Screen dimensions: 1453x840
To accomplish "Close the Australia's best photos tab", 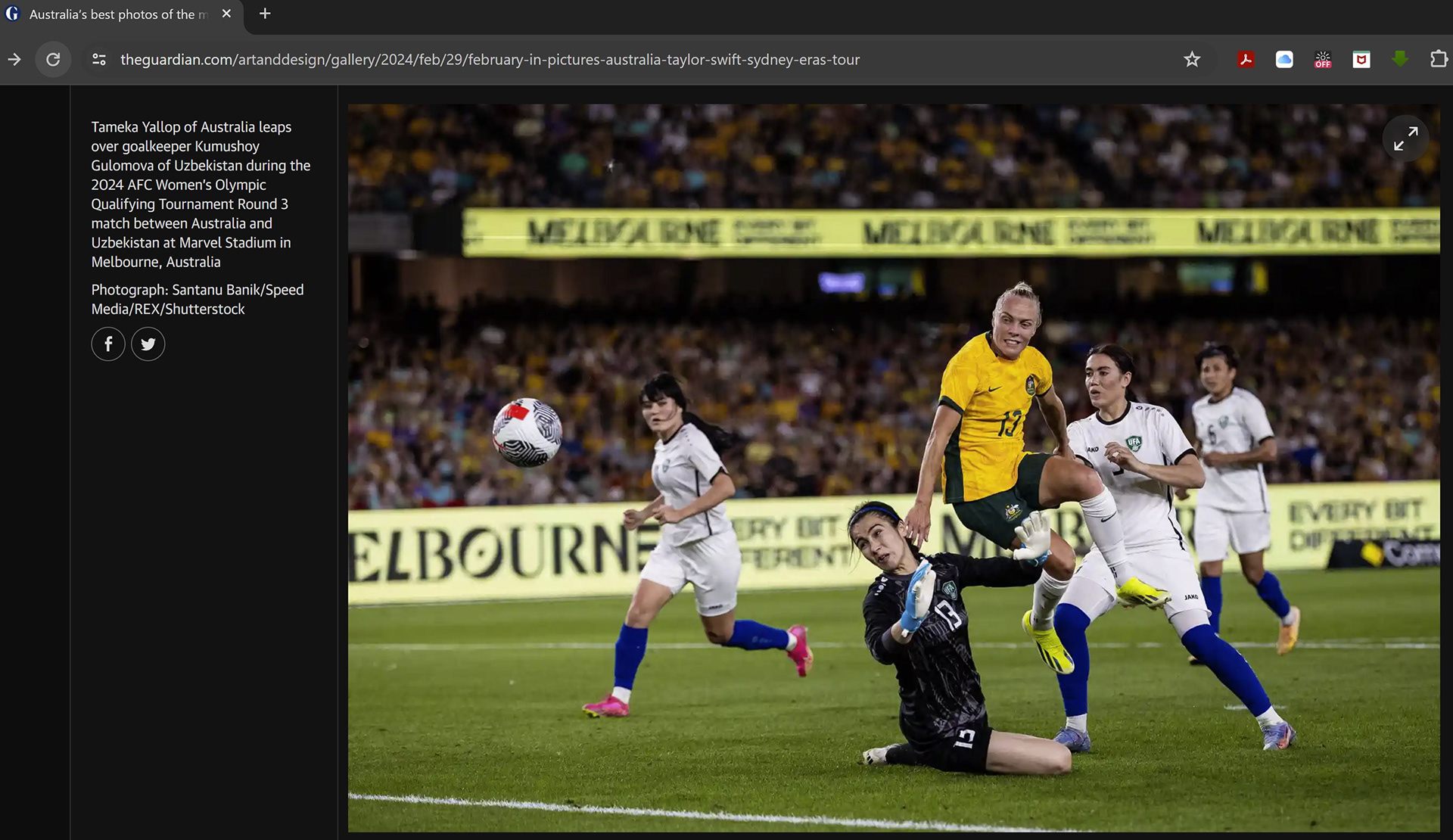I will tap(226, 14).
